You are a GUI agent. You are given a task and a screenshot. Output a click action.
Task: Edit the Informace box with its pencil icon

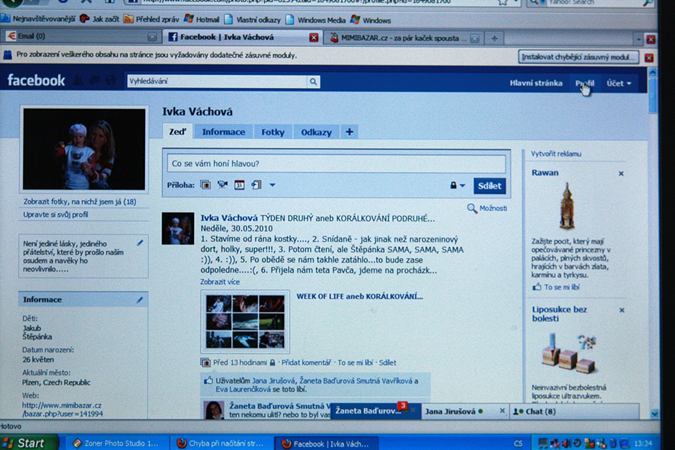point(140,299)
